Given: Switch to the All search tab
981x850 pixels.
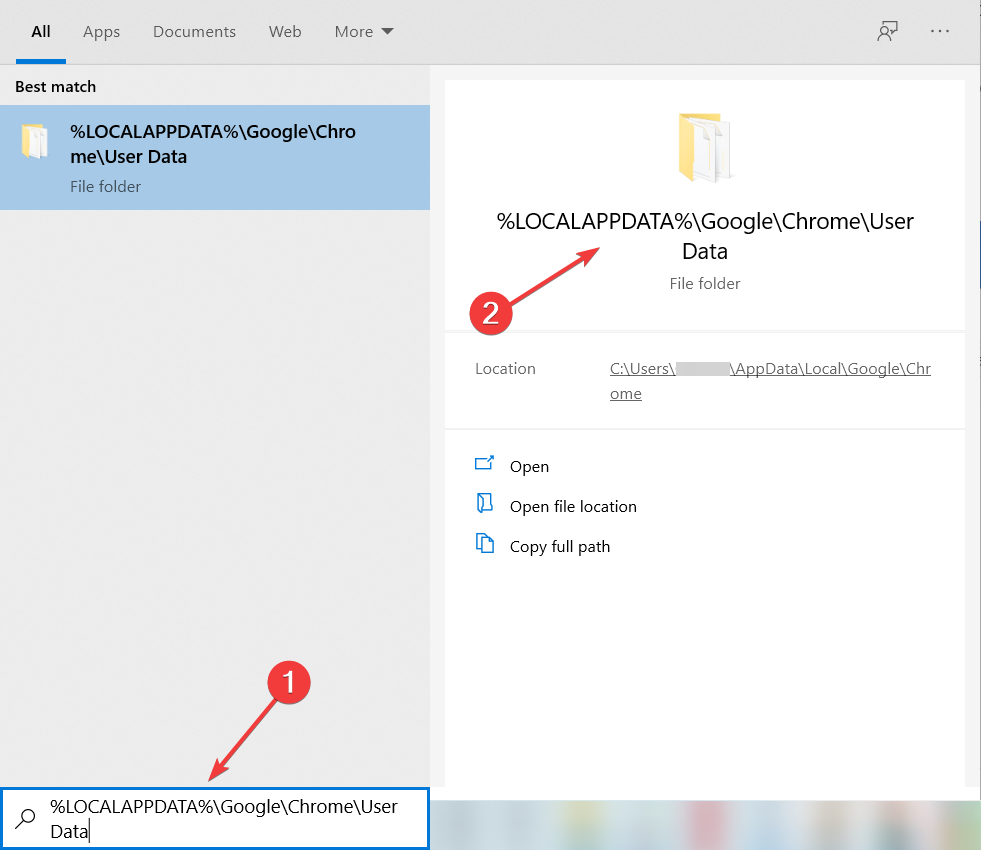Looking at the screenshot, I should point(41,32).
